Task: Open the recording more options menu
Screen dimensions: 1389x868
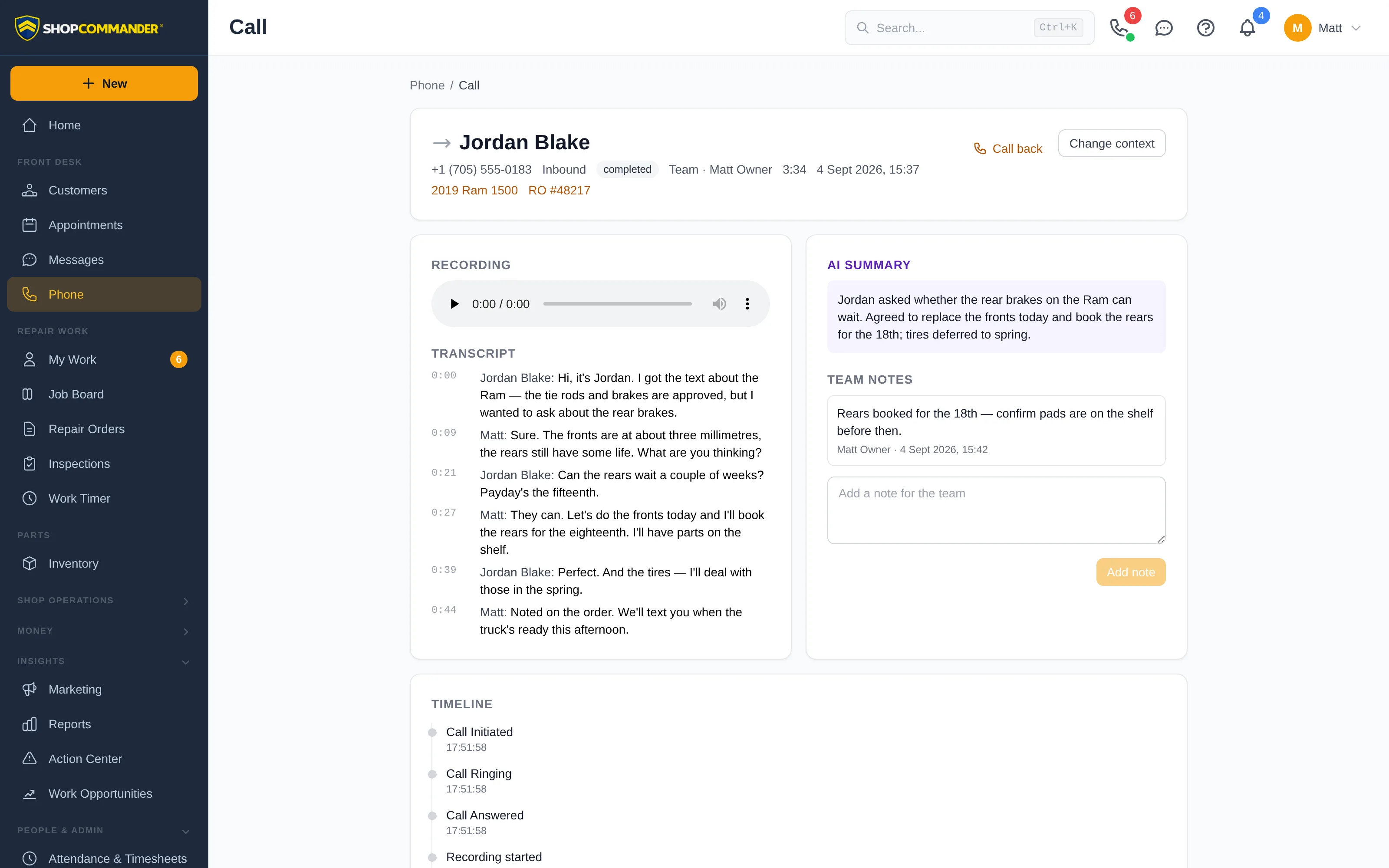Action: (x=747, y=304)
